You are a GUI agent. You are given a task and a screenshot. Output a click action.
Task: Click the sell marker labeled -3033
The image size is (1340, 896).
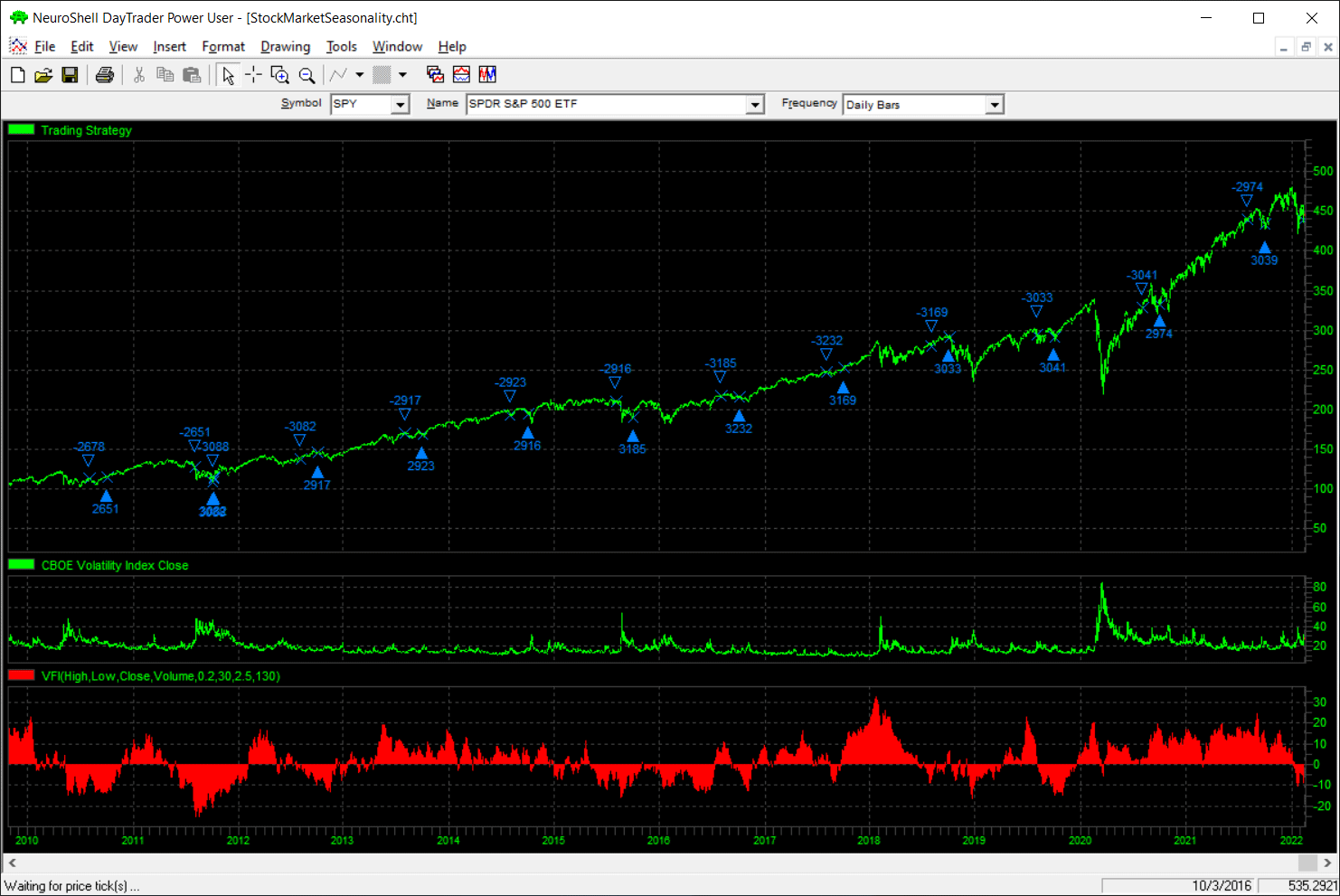[x=1037, y=311]
